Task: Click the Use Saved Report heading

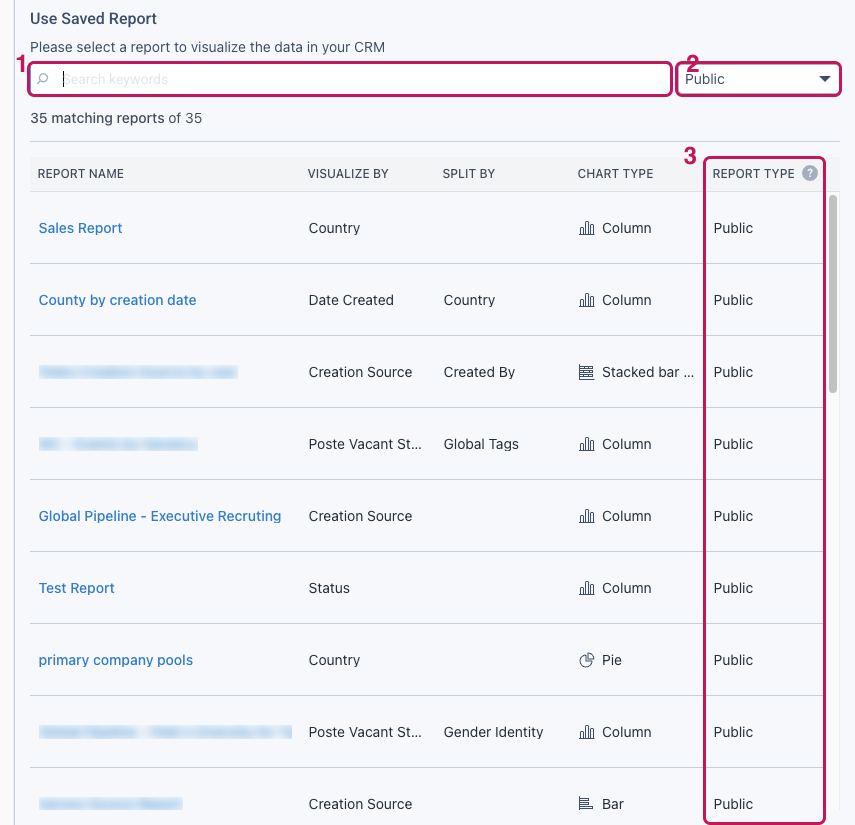Action: tap(93, 19)
